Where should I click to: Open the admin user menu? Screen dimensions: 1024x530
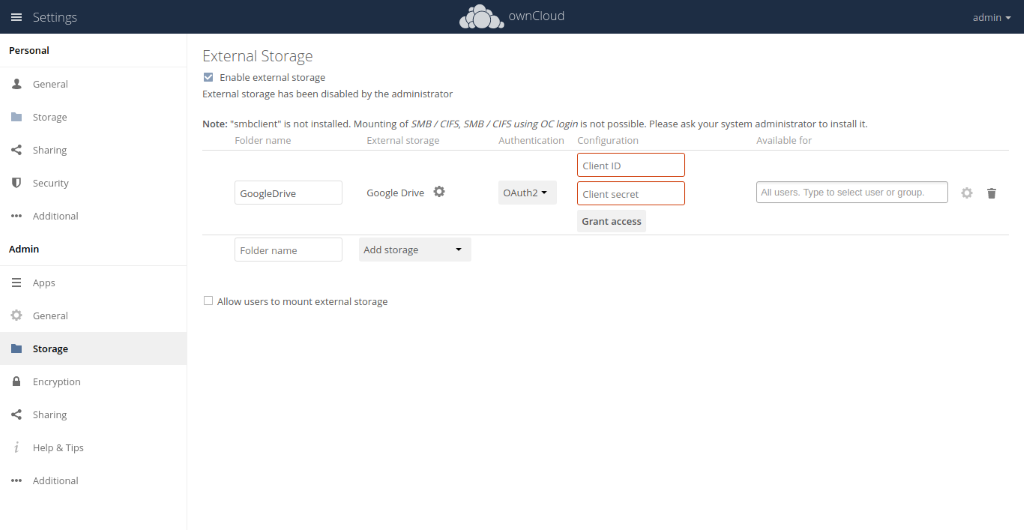click(991, 17)
